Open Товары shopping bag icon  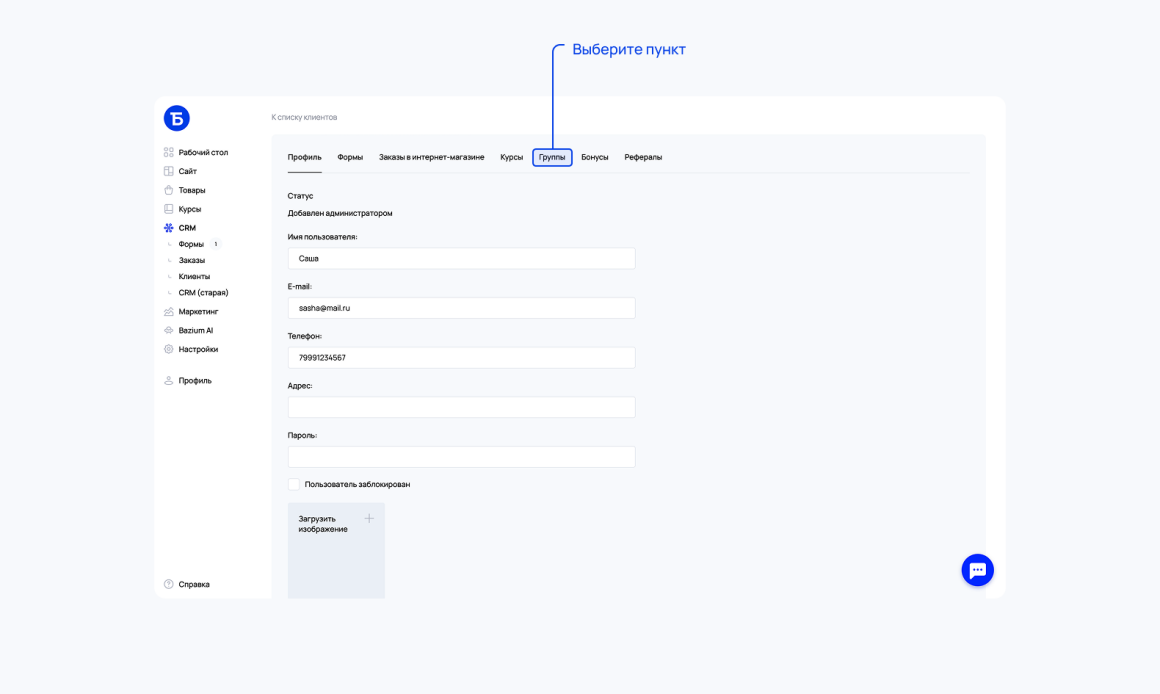tap(169, 190)
